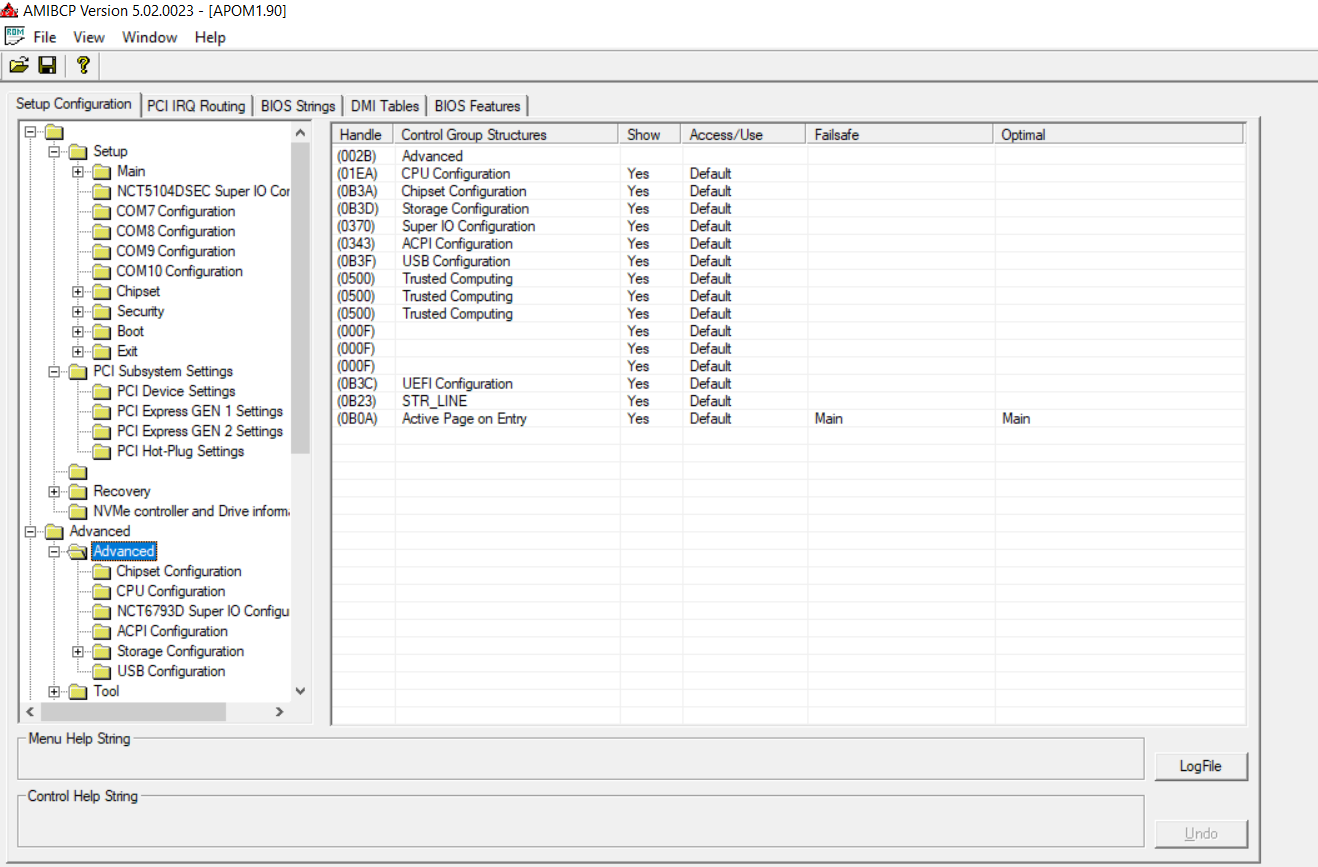Expand the Tool tree node
This screenshot has height=867, width=1318.
pos(55,692)
